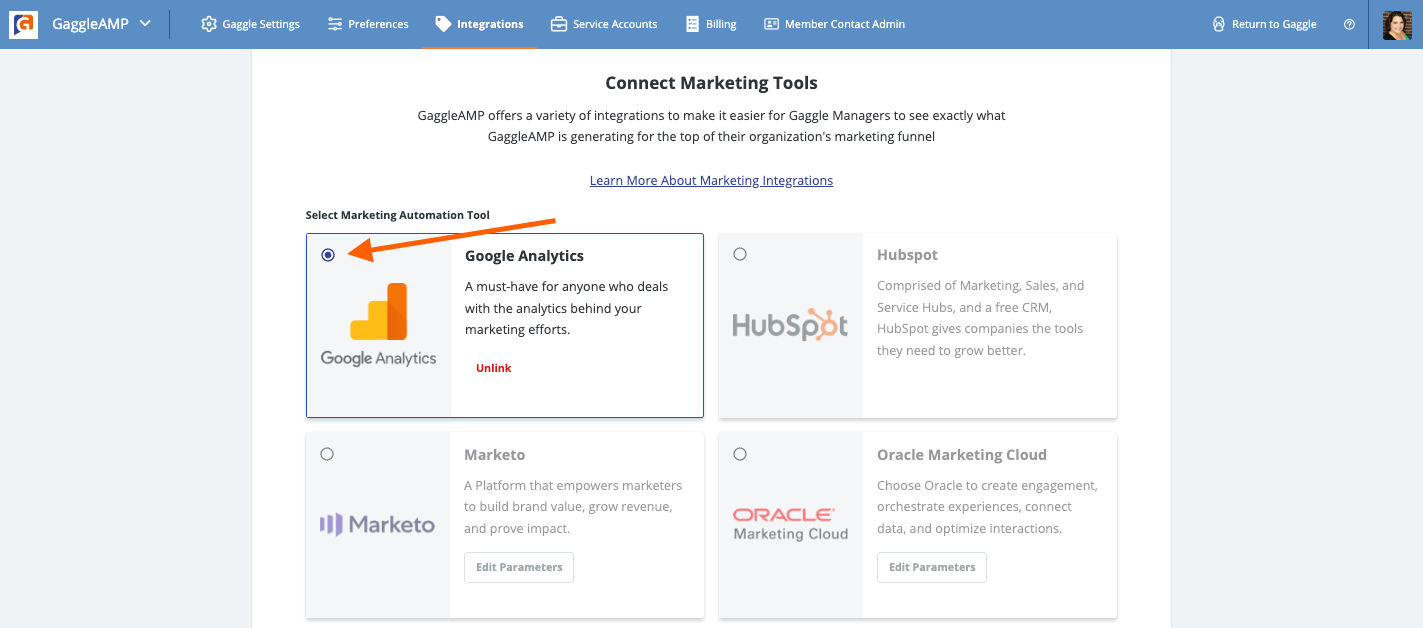Viewport: 1423px width, 628px height.
Task: Select the Google Analytics radio button
Action: pyautogui.click(x=328, y=255)
